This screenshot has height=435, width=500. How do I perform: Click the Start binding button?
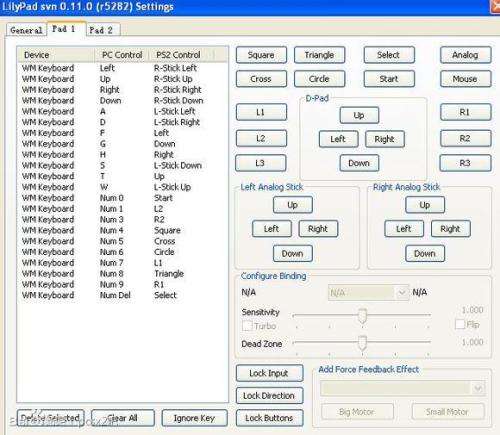click(389, 79)
